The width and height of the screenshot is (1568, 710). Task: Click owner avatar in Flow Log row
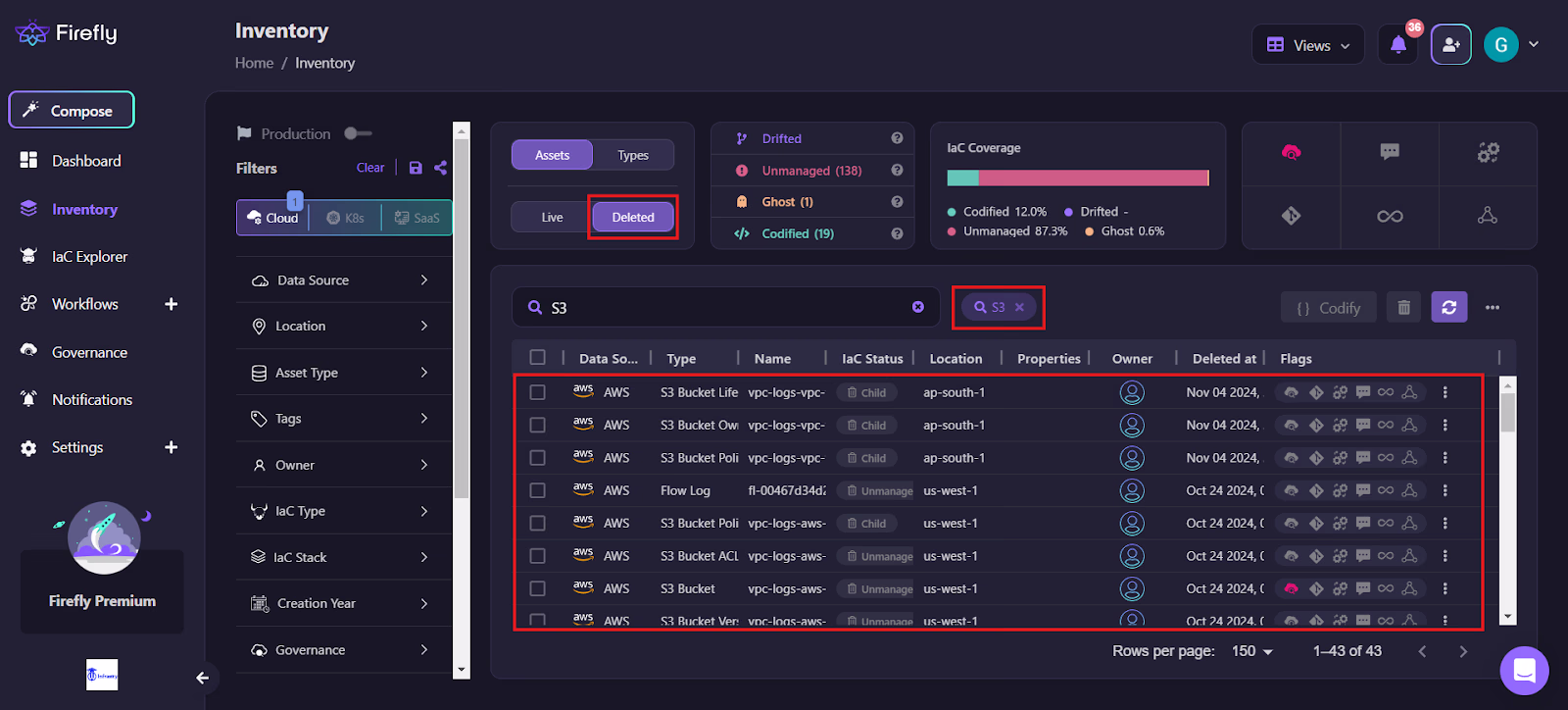coord(1132,490)
